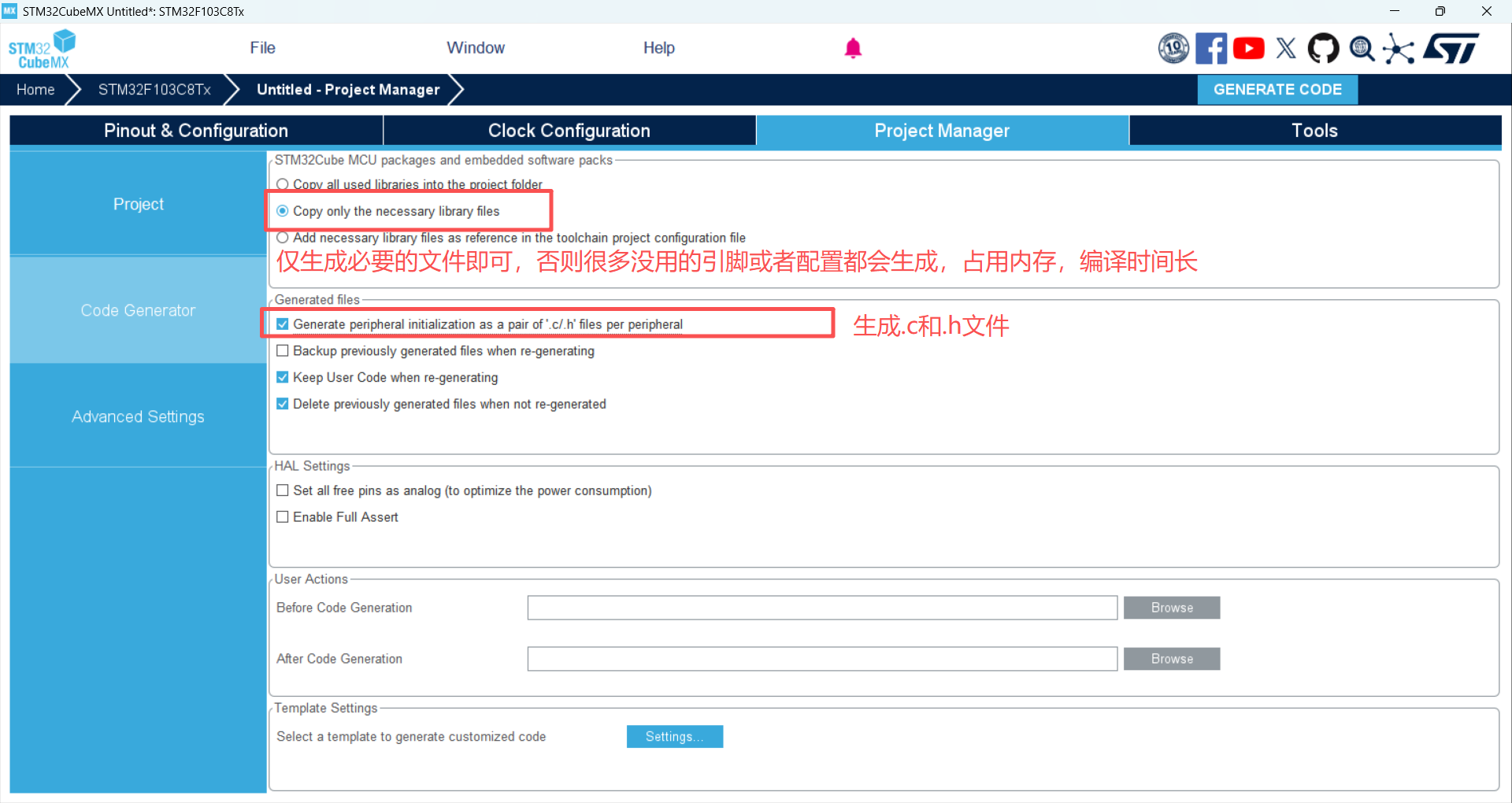Image resolution: width=1512 pixels, height=803 pixels.
Task: Toggle Keep User Code when re-generating
Action: coord(282,378)
